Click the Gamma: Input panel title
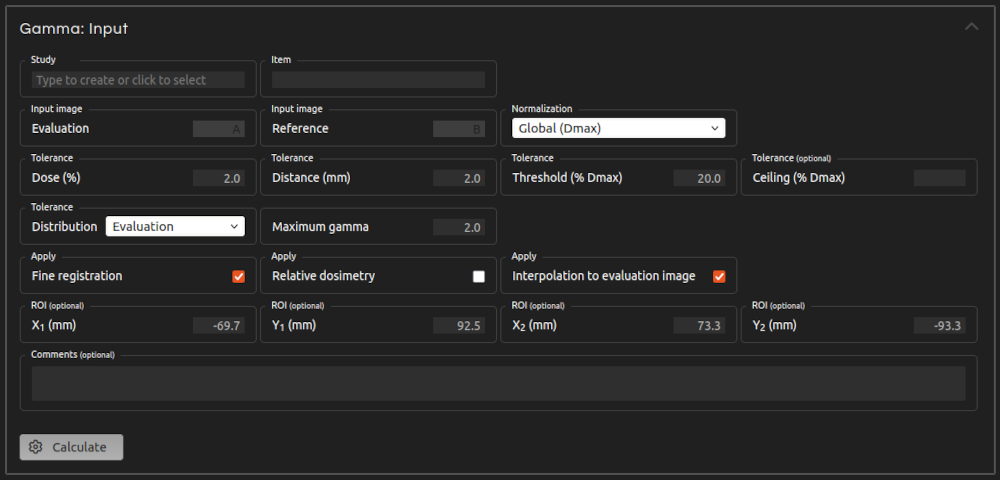The image size is (1000, 480). pos(74,29)
